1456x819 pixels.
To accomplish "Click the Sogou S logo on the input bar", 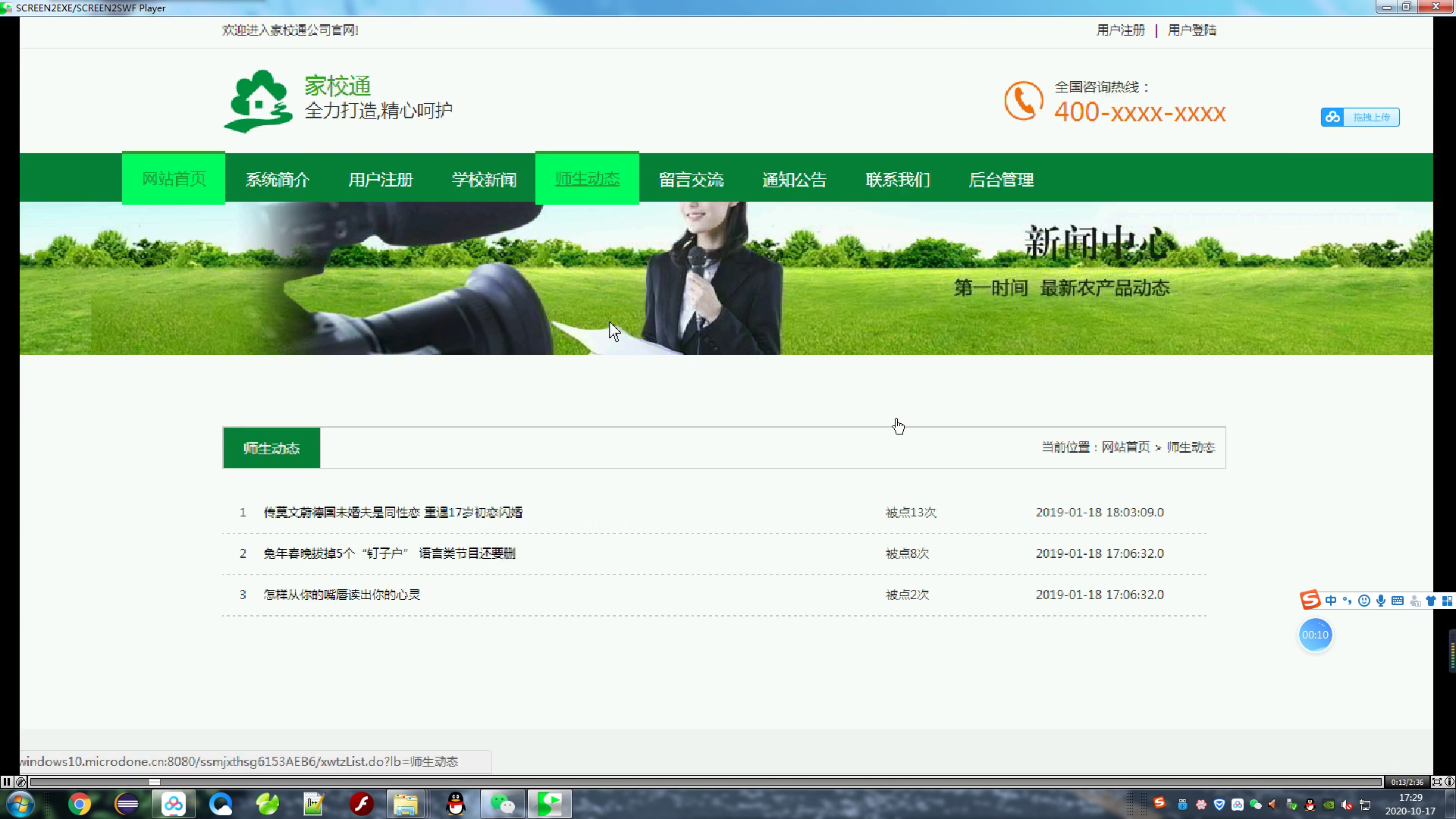I will 1310,601.
